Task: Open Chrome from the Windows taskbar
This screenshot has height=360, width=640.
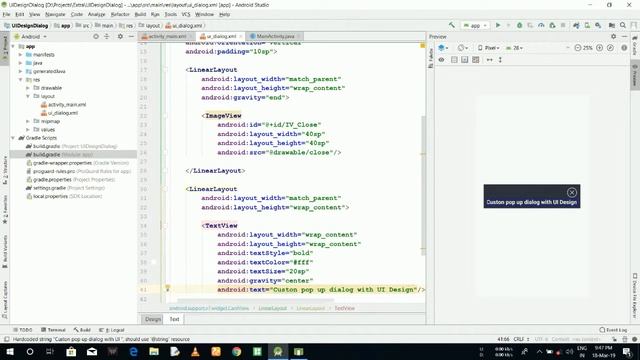Action: pos(236,351)
